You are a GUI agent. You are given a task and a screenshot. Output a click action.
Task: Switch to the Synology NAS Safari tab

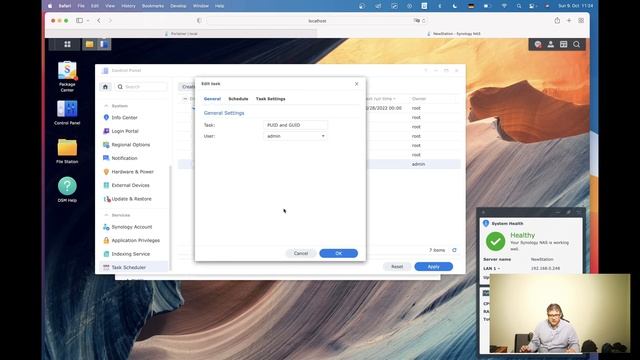453,33
